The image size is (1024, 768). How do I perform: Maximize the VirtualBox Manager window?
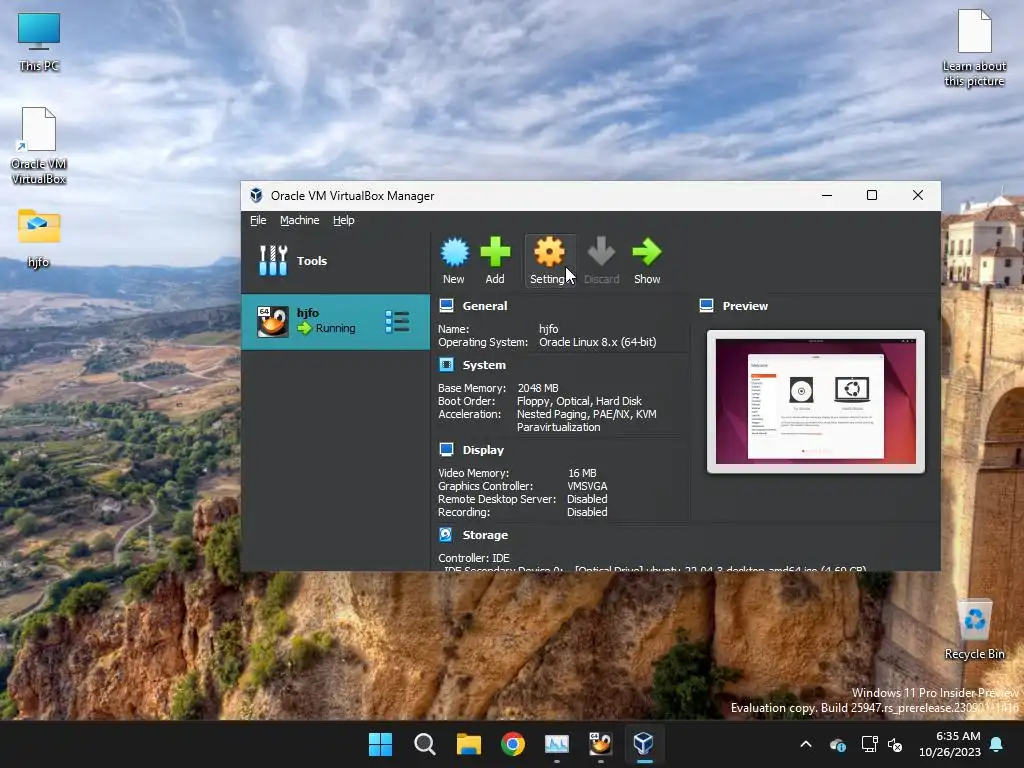(x=872, y=195)
